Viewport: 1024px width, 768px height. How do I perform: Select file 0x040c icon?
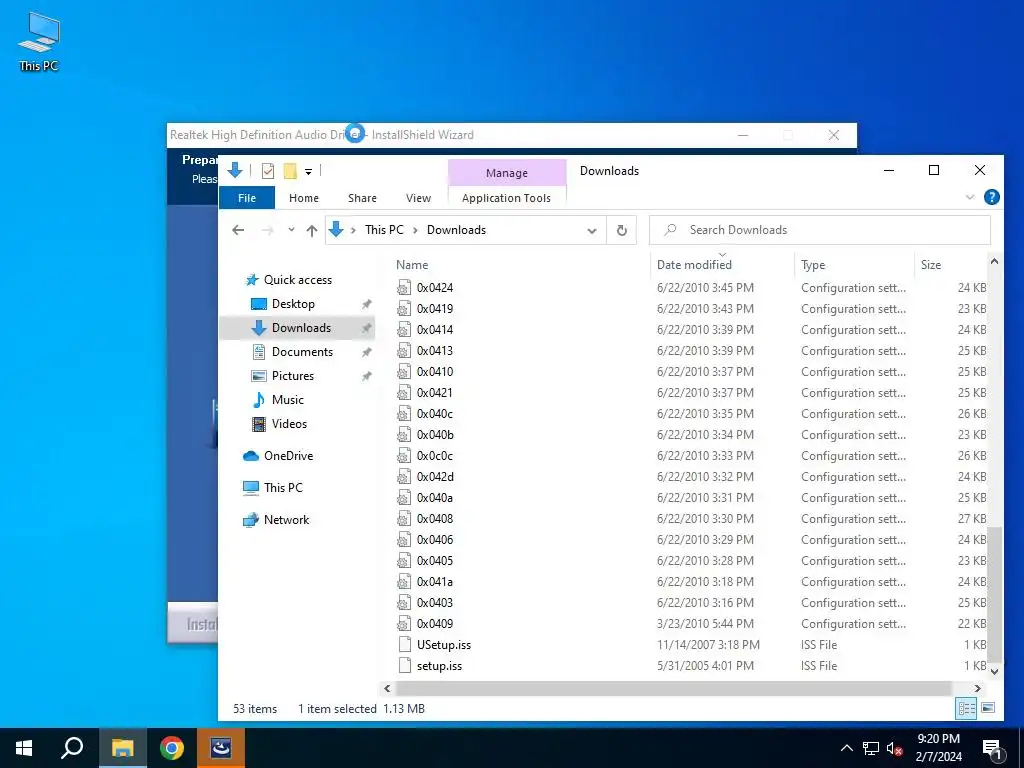(x=404, y=414)
